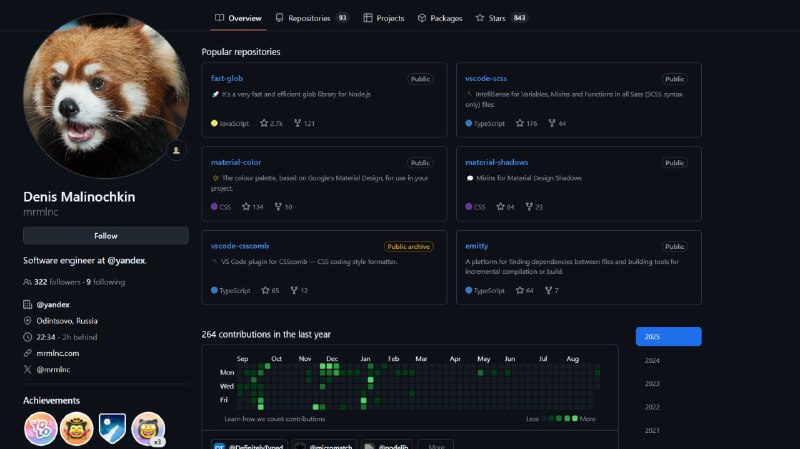Click the fork icon on vscode-csscomb

point(294,290)
